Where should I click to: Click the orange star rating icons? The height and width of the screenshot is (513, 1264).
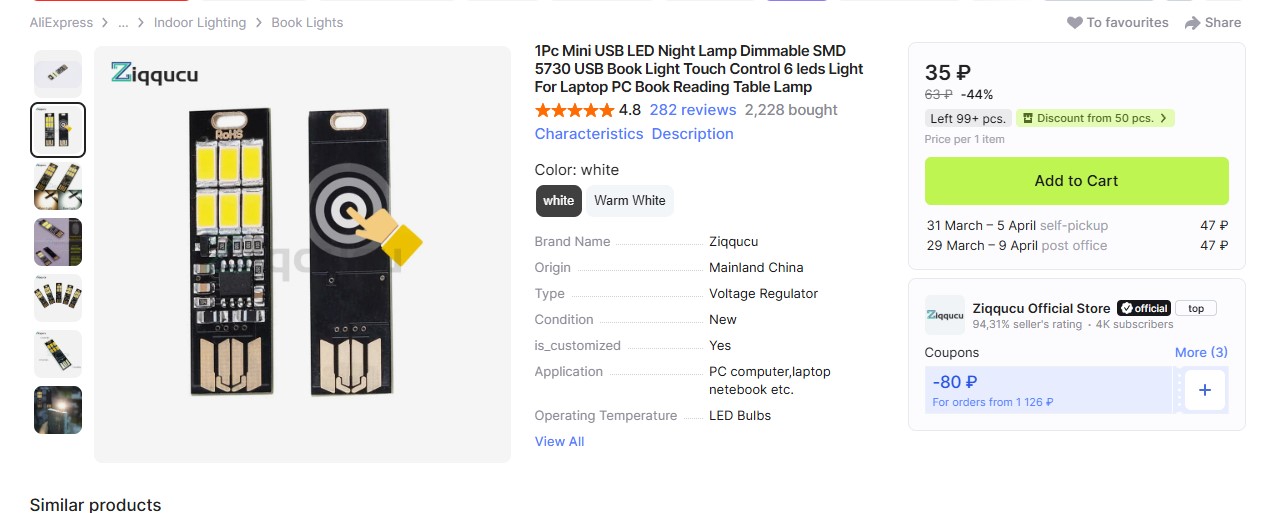[574, 110]
